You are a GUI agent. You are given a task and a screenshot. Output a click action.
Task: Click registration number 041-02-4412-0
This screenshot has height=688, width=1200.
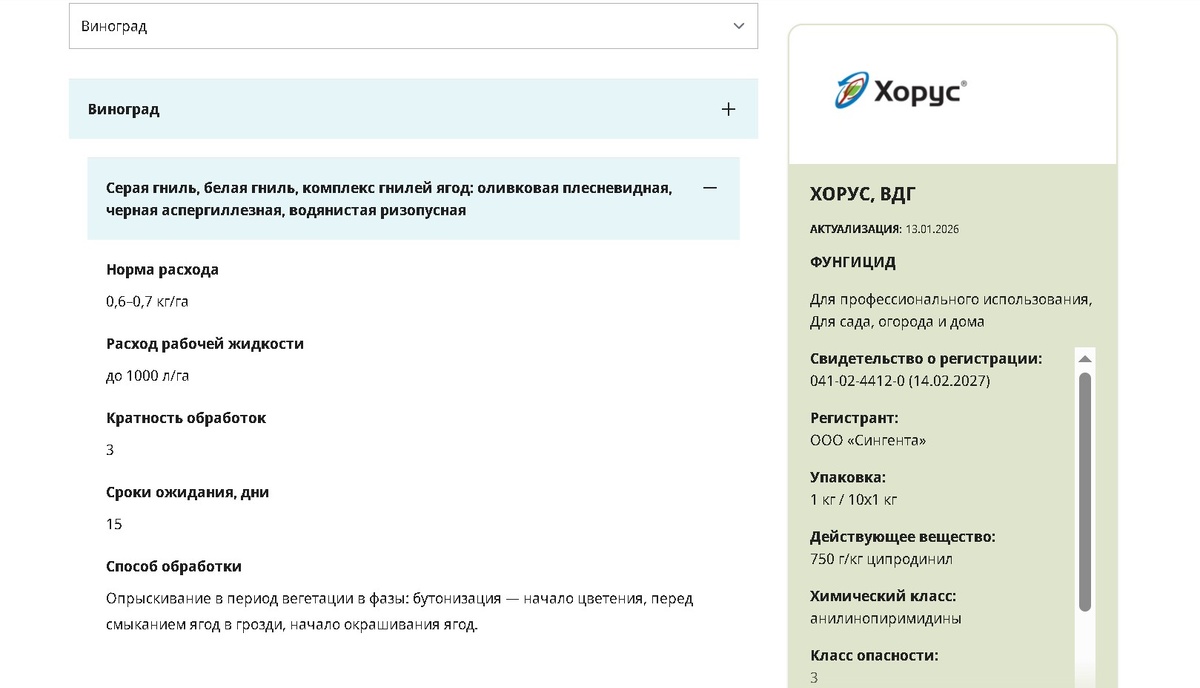coord(857,381)
